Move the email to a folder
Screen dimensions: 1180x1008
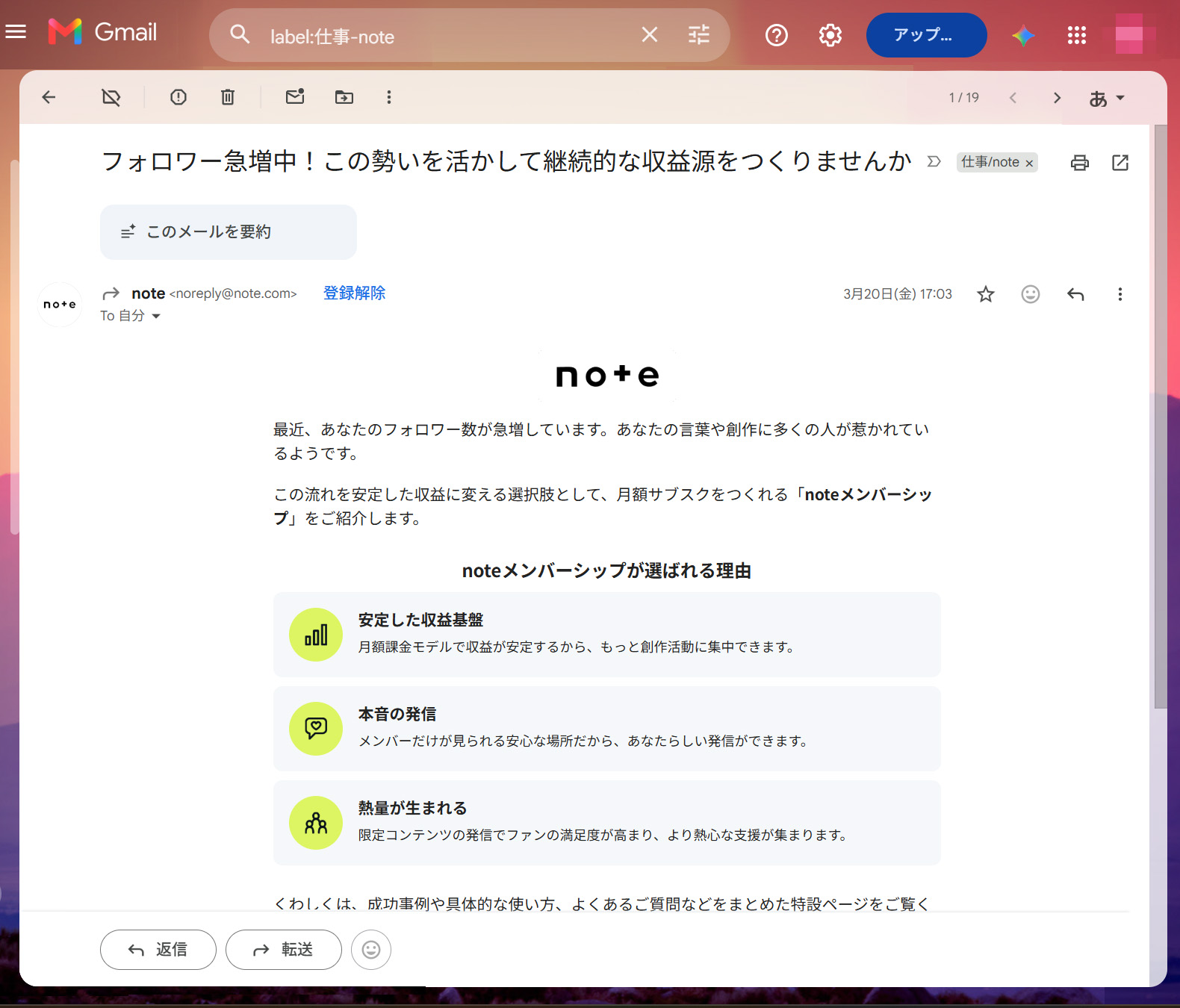(344, 97)
